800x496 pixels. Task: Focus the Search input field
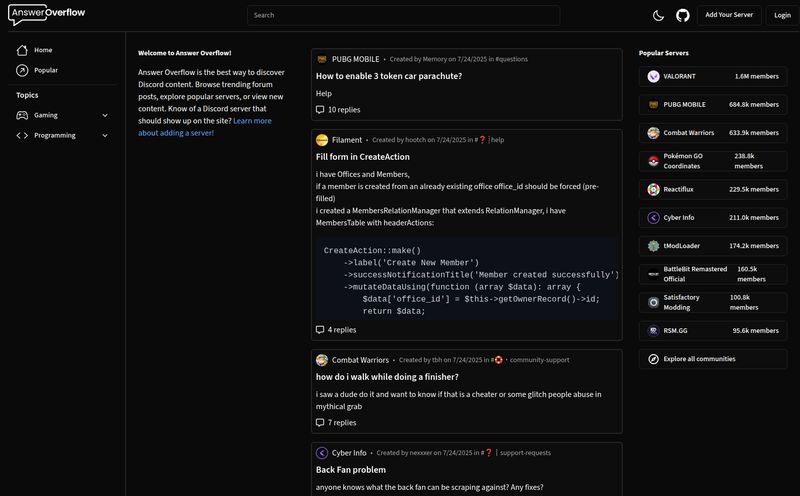click(x=403, y=15)
